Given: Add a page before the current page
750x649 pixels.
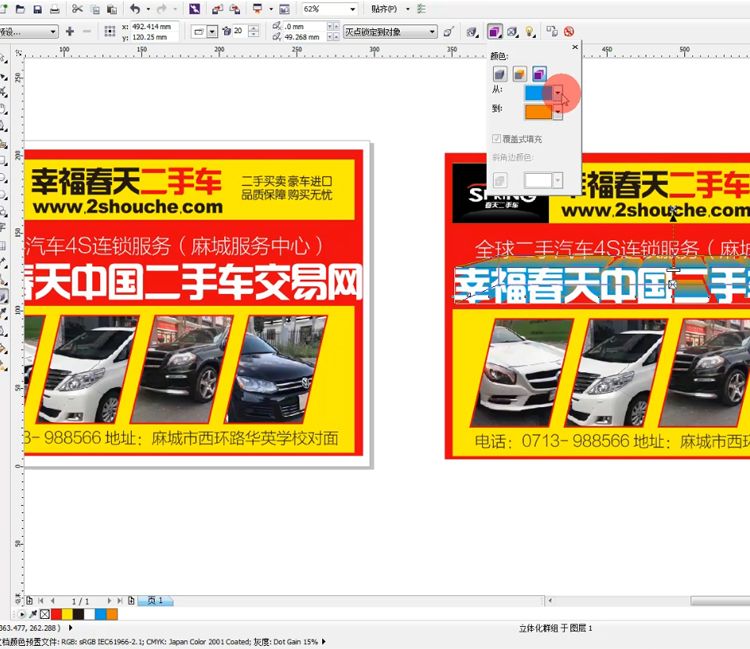Looking at the screenshot, I should (30, 600).
